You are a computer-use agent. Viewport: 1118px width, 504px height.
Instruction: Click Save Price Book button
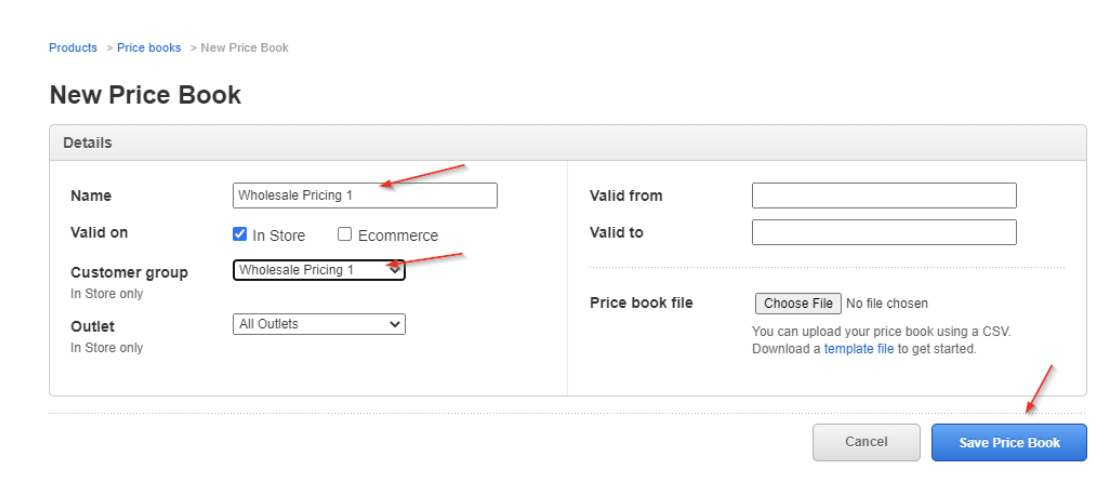tap(1008, 443)
